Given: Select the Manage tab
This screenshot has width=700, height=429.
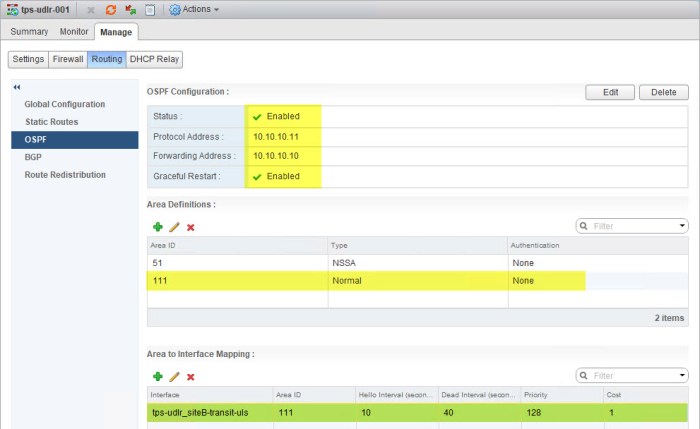Looking at the screenshot, I should [x=116, y=32].
